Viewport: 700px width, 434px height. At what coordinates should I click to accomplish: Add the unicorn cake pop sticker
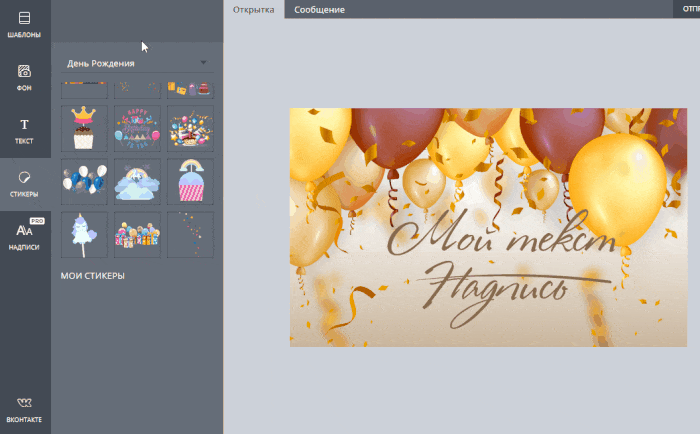[84, 234]
